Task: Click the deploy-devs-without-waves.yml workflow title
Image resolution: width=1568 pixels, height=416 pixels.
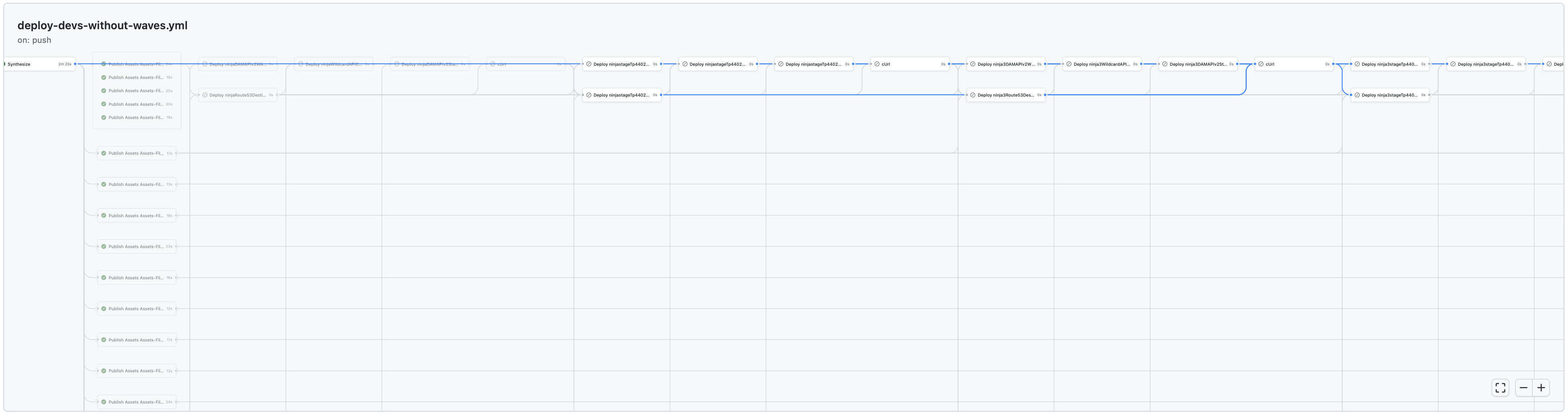Action: (102, 26)
